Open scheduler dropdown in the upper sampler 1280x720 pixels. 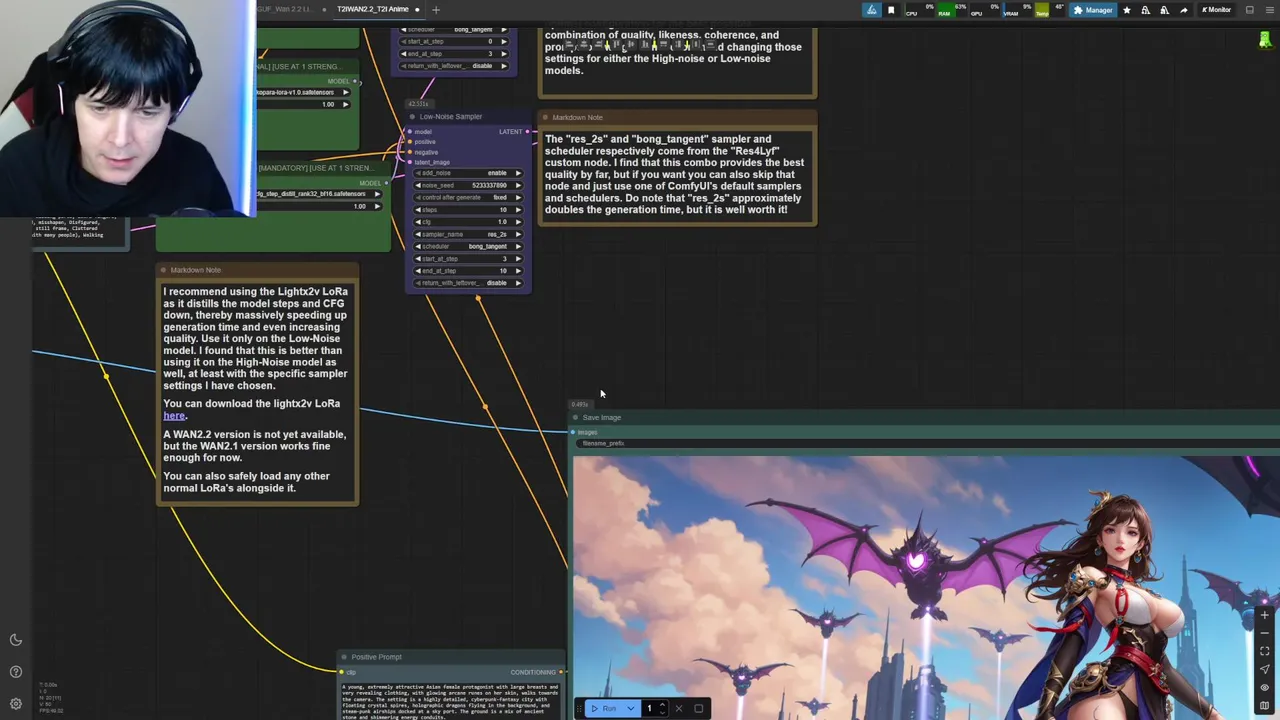(455, 30)
